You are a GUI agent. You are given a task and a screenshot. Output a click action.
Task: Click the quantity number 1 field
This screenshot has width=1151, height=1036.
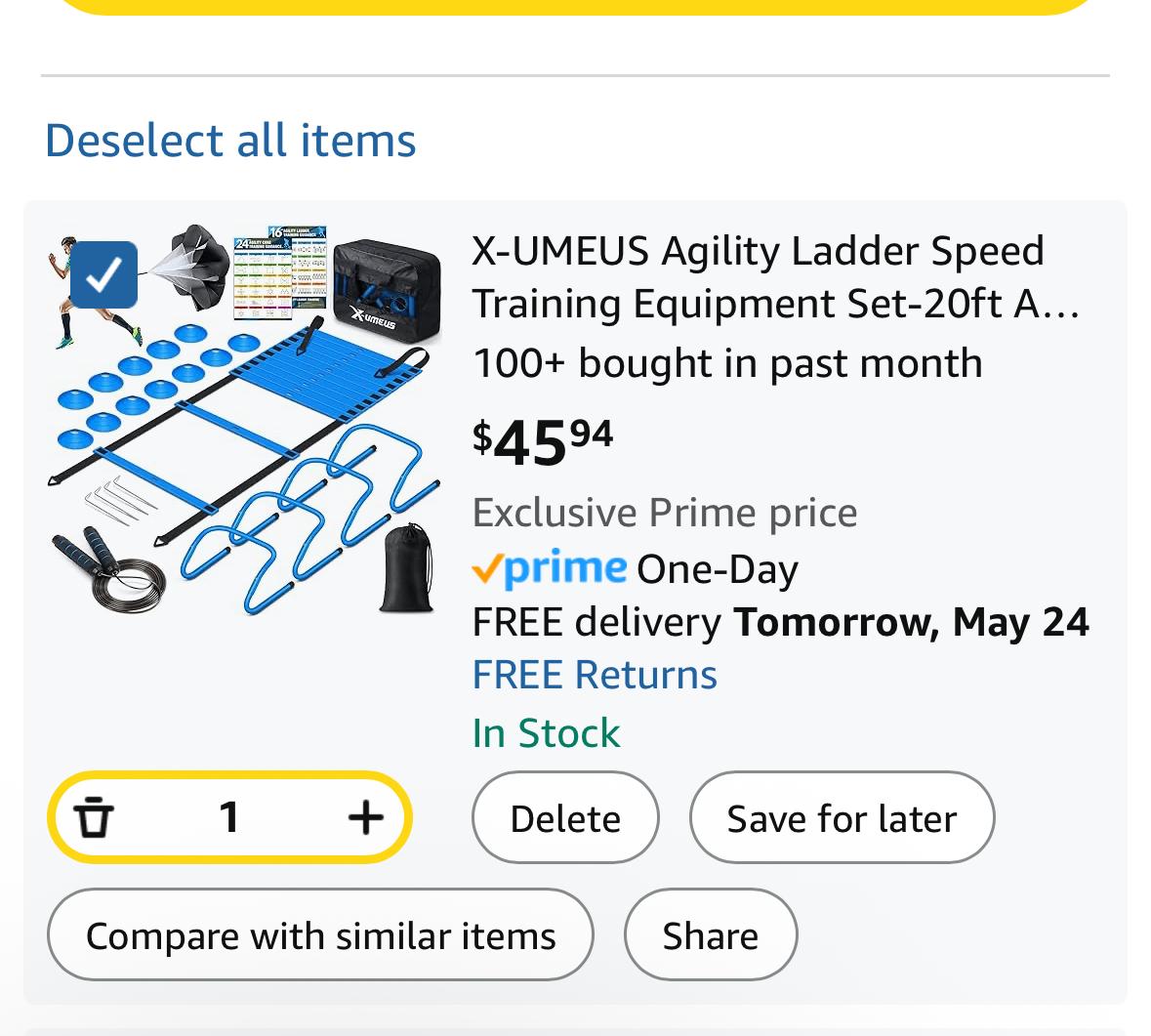coord(229,817)
